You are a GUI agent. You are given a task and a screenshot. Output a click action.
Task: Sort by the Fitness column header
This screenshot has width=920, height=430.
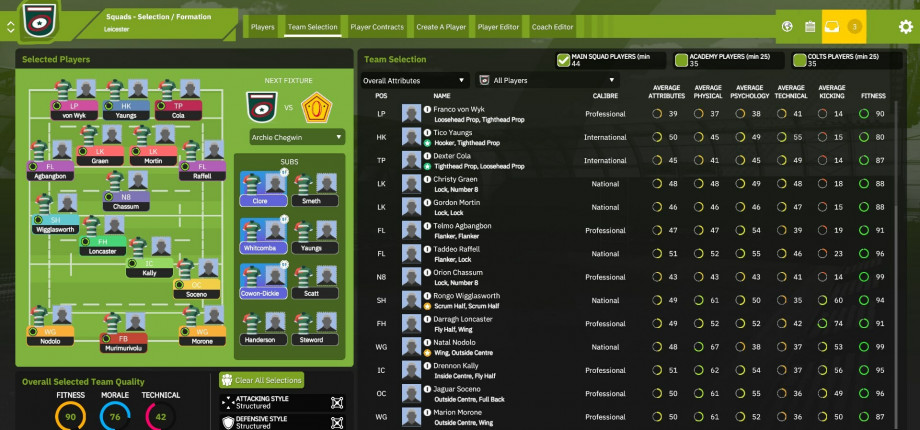(x=873, y=96)
